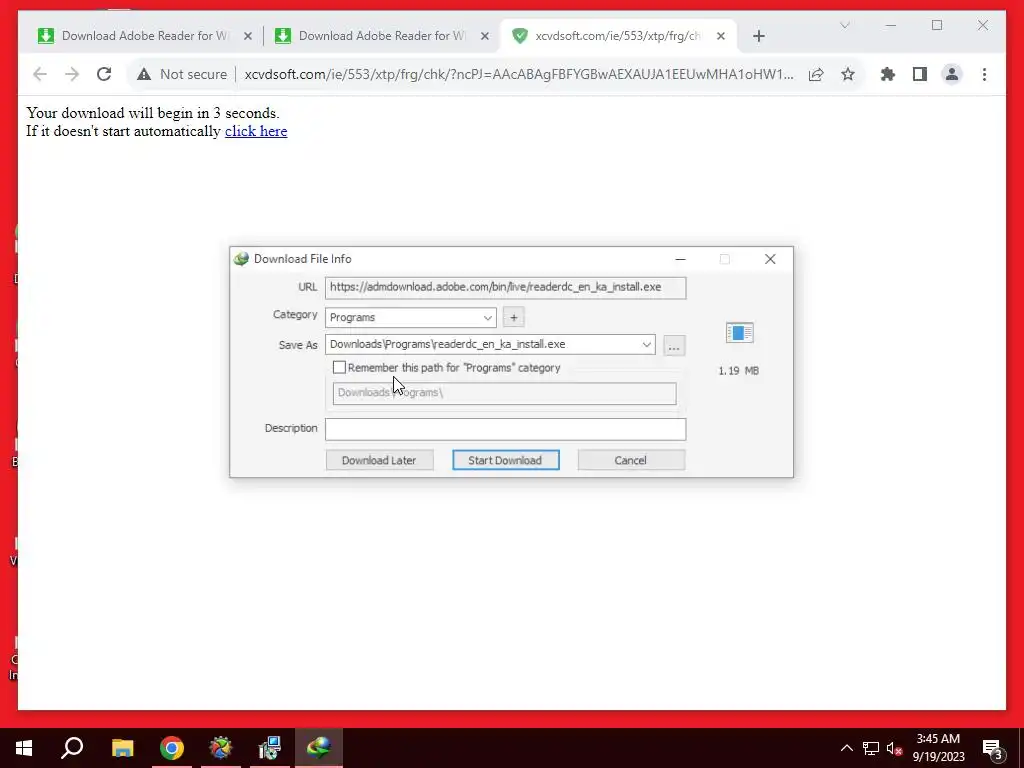Open the notification center icon
This screenshot has height=768, width=1024.
coord(993,748)
